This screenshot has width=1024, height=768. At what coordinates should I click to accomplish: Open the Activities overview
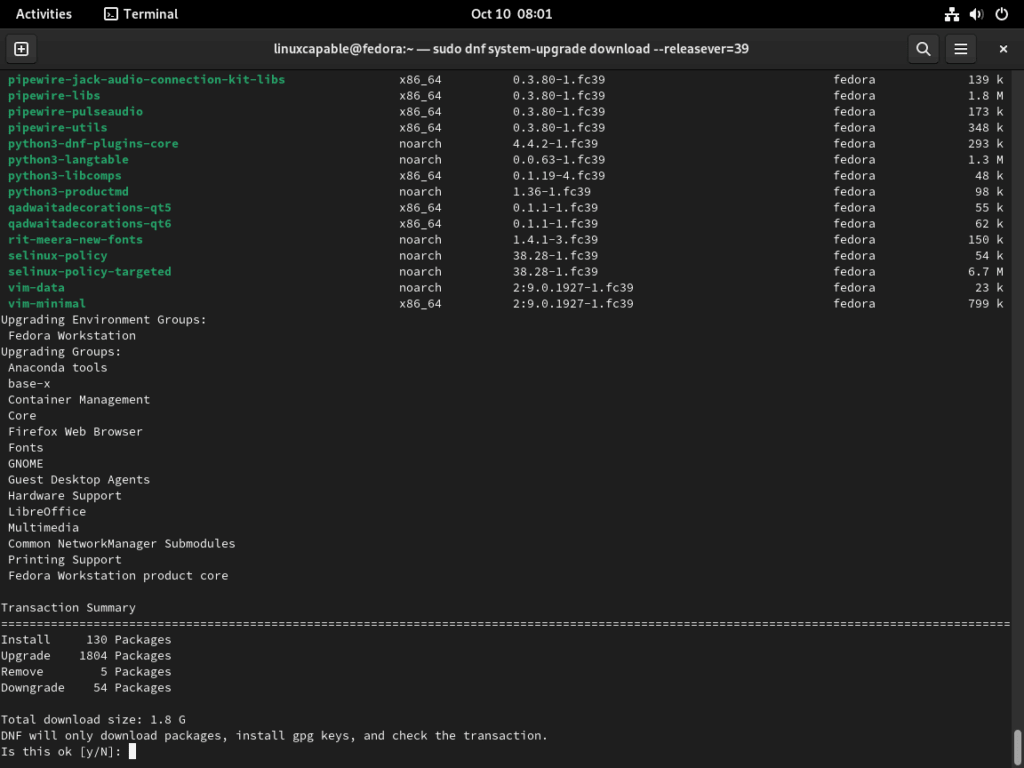click(43, 14)
